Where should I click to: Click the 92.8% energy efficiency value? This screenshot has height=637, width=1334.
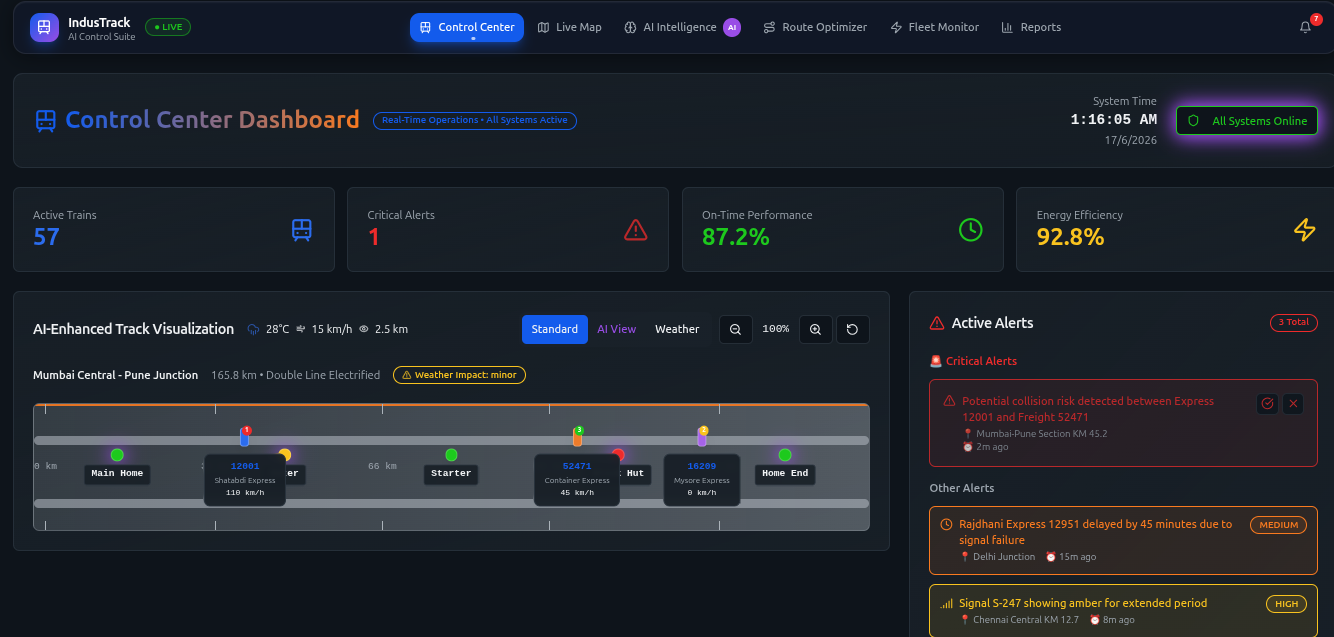click(1070, 237)
